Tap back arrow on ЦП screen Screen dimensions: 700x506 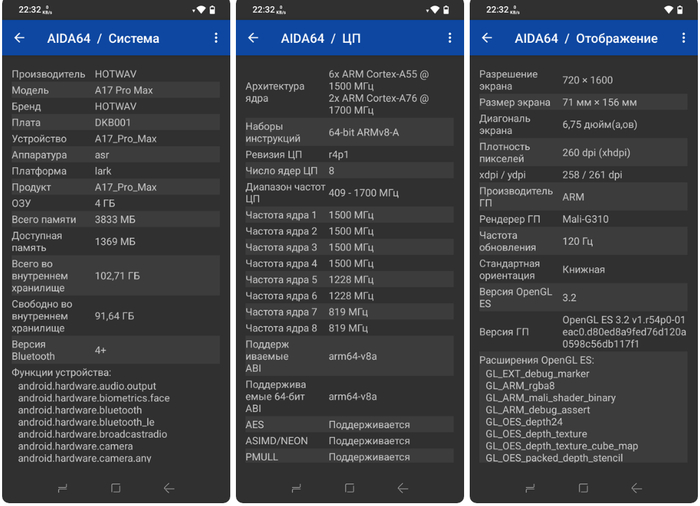[253, 38]
